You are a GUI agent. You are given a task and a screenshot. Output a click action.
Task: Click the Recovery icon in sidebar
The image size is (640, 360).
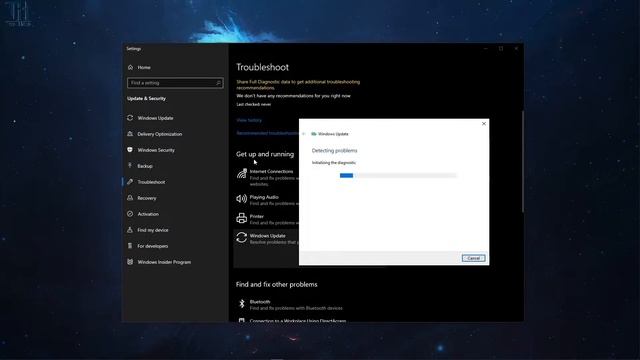(x=130, y=198)
